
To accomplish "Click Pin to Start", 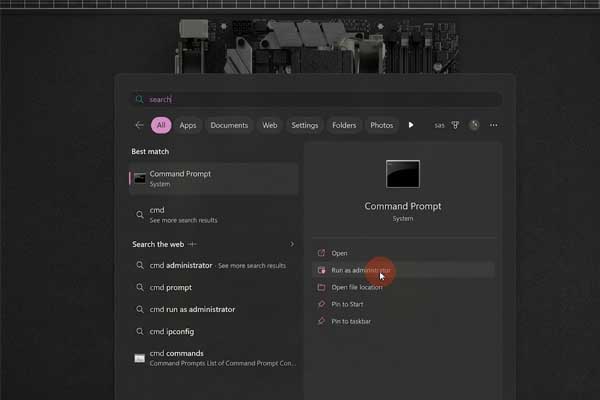I will 403,304.
